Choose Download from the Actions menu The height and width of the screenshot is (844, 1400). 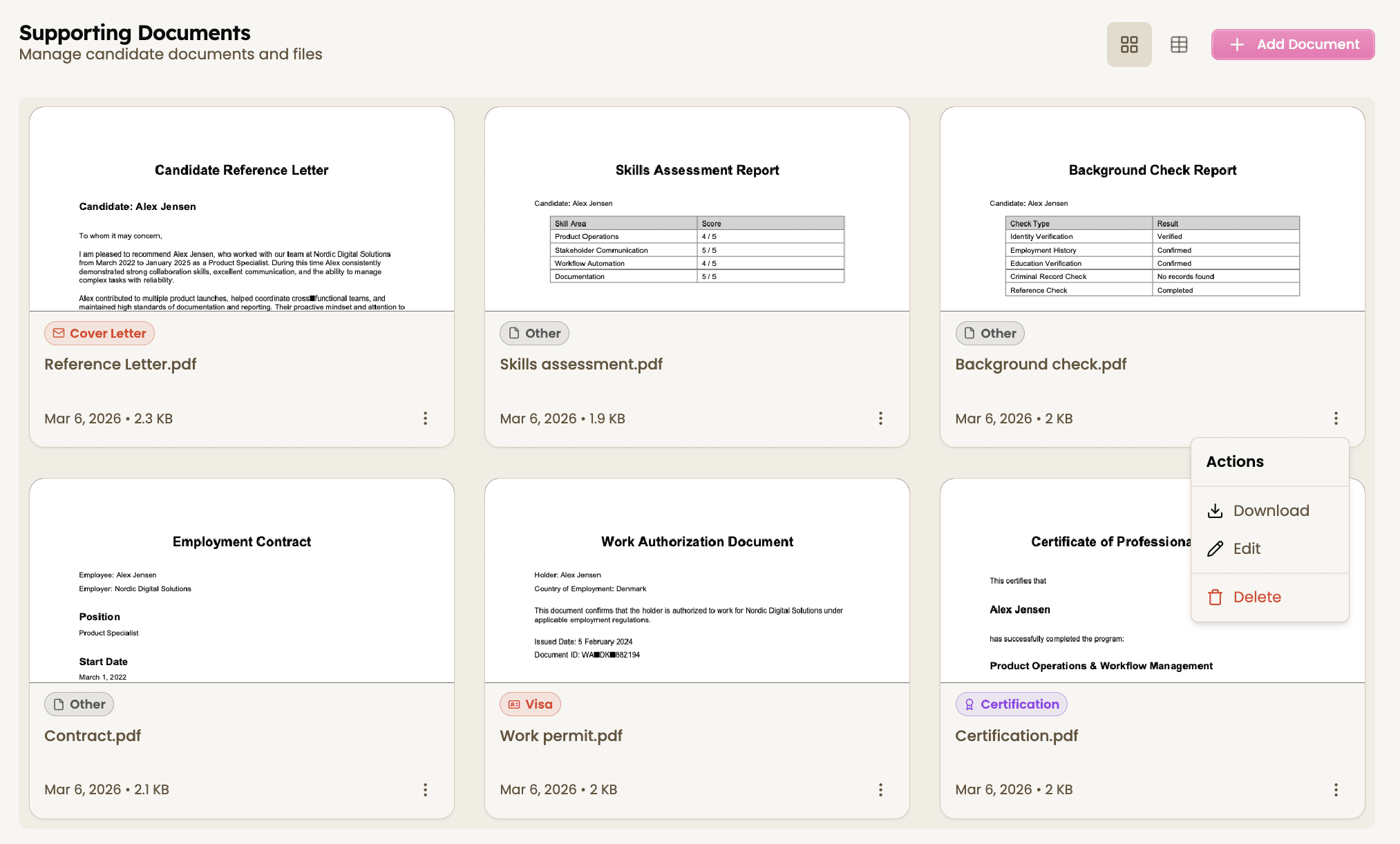(1270, 510)
